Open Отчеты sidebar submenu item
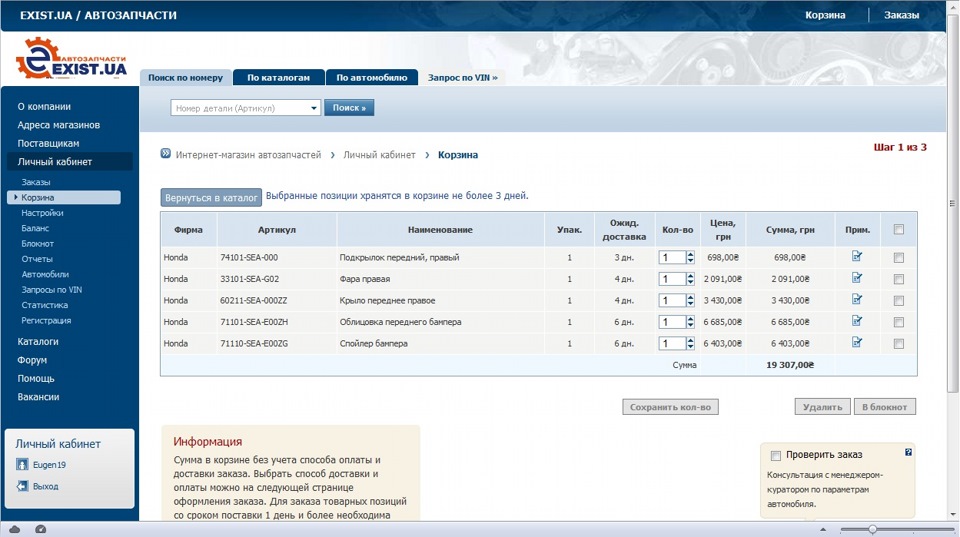 point(37,259)
